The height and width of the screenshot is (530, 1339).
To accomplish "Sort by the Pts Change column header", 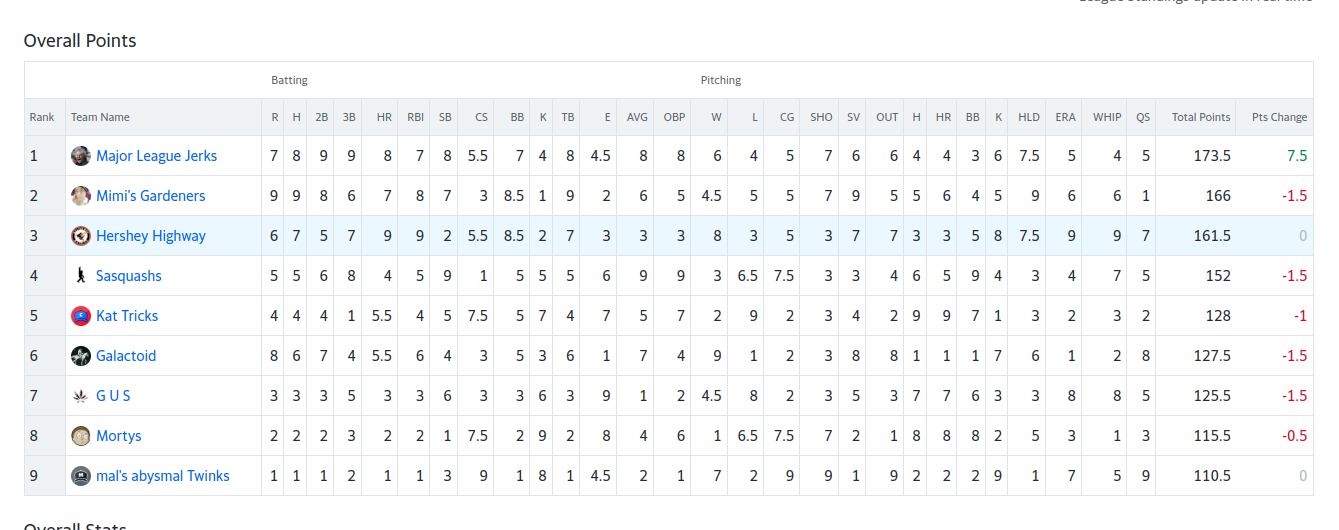I will coord(1279,117).
